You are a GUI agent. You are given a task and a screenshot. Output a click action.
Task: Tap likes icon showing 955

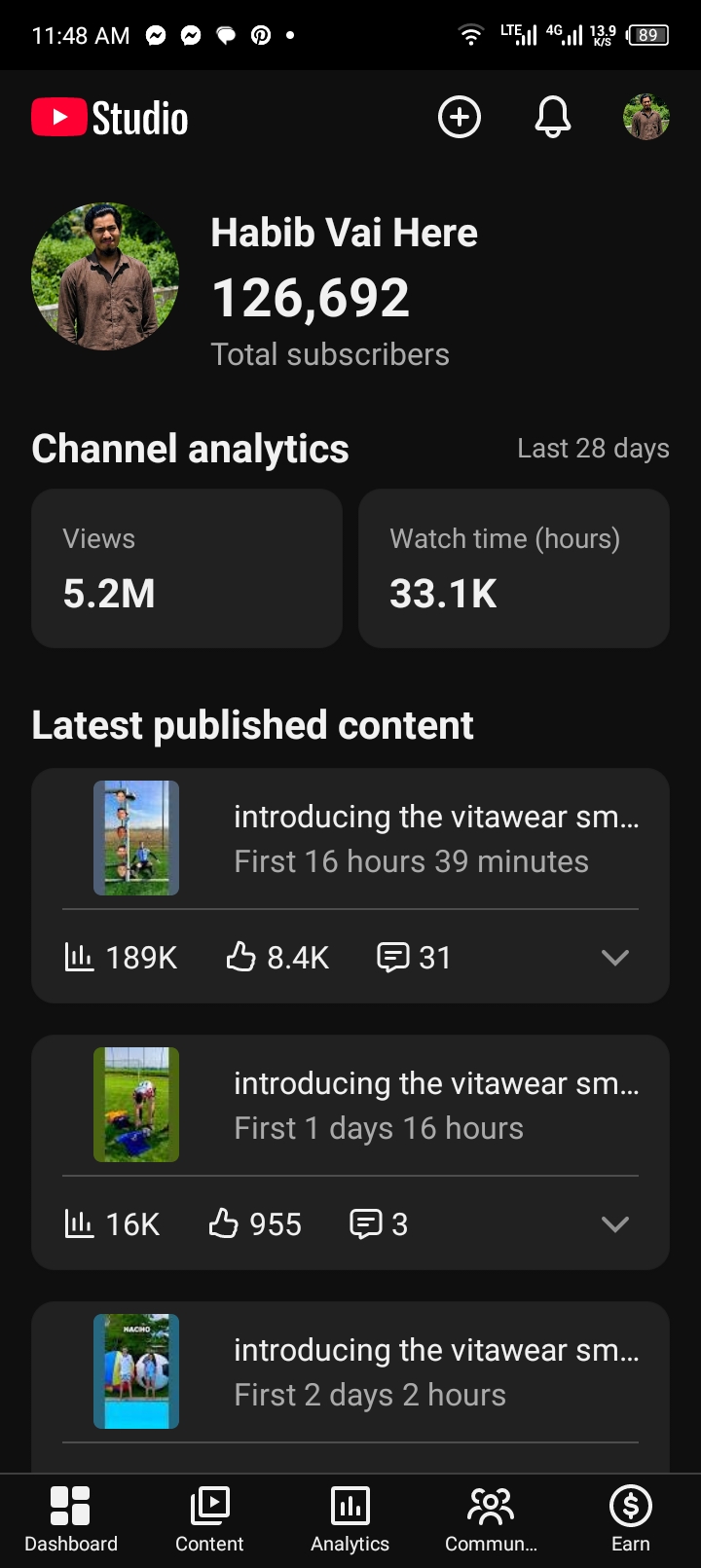pyautogui.click(x=223, y=1223)
